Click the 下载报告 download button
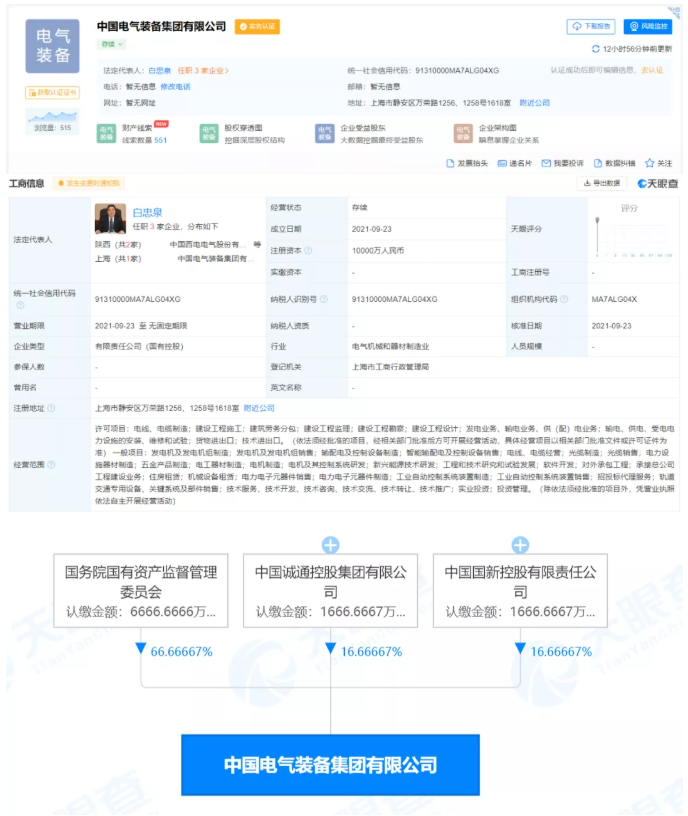 591,27
